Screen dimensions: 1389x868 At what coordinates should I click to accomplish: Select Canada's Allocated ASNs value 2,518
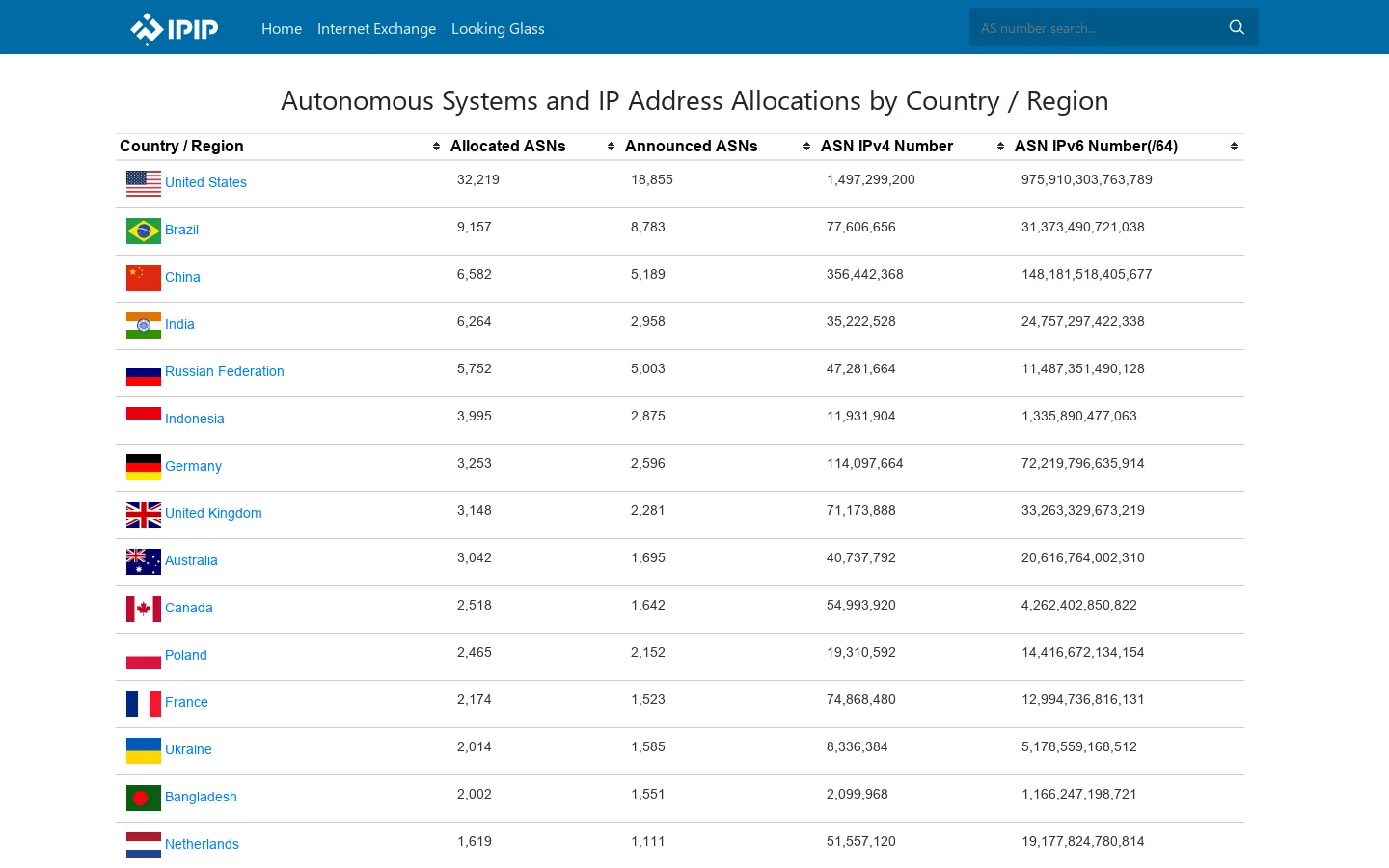pyautogui.click(x=475, y=605)
